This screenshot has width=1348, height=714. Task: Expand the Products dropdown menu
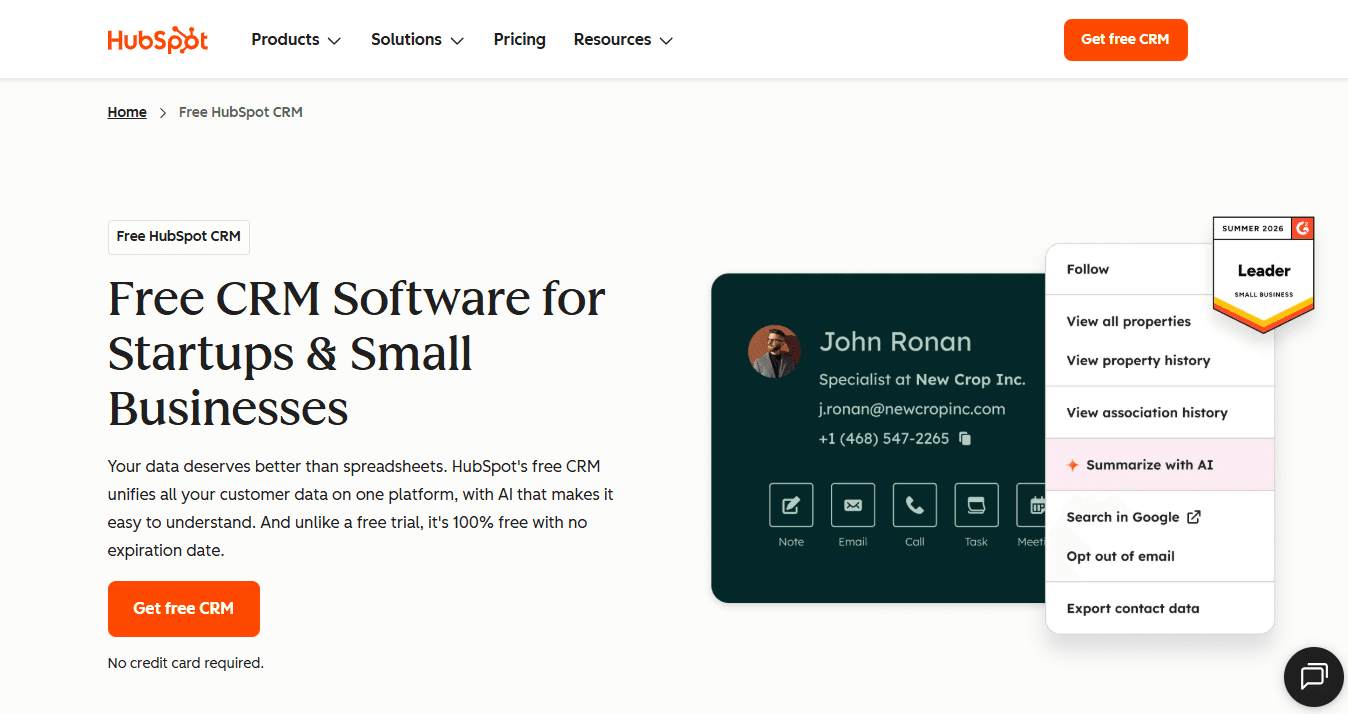point(296,40)
